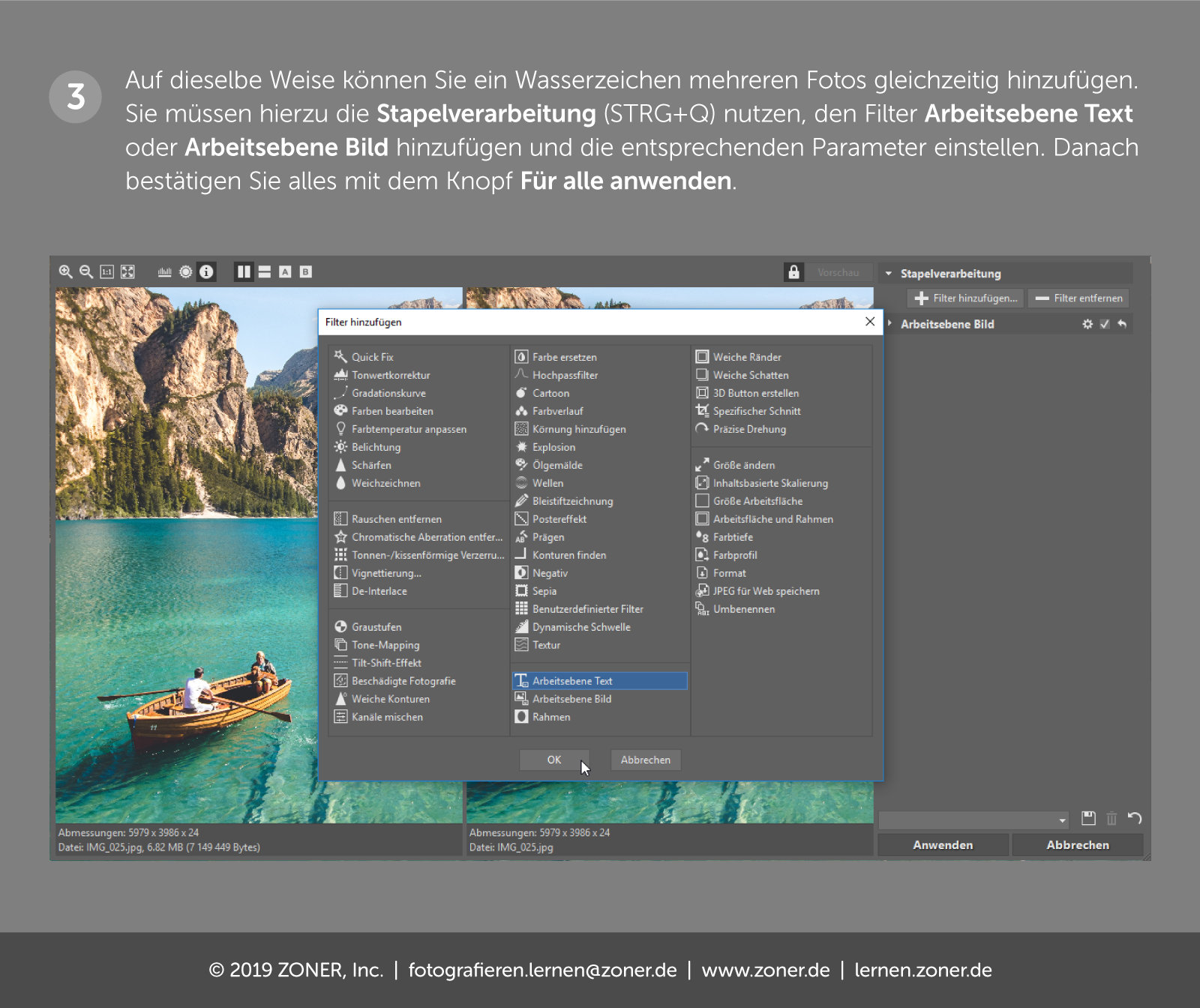Toggle the preview lock icon
The image size is (1200, 1008).
[x=793, y=272]
